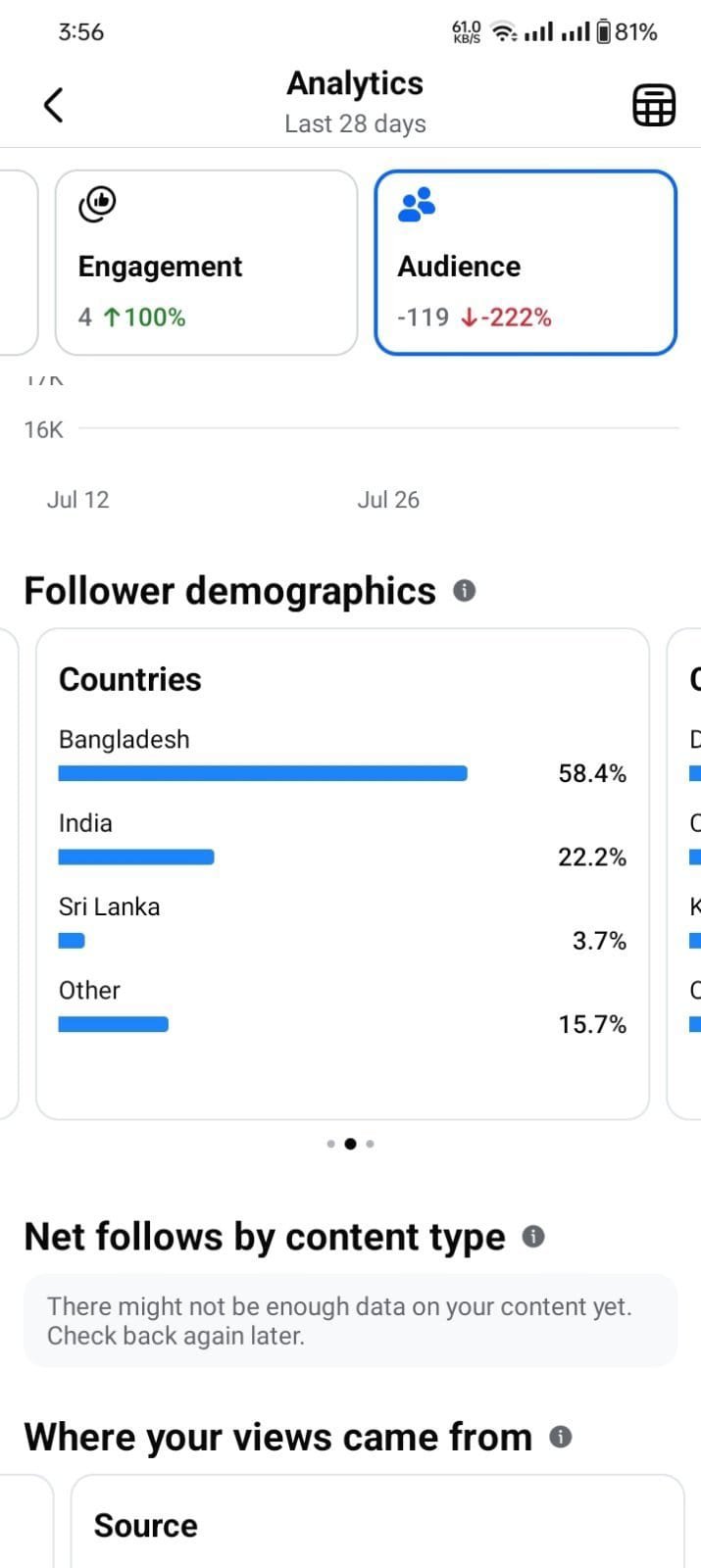Tap the back arrow icon
This screenshot has height=1568, width=701.
tap(54, 105)
